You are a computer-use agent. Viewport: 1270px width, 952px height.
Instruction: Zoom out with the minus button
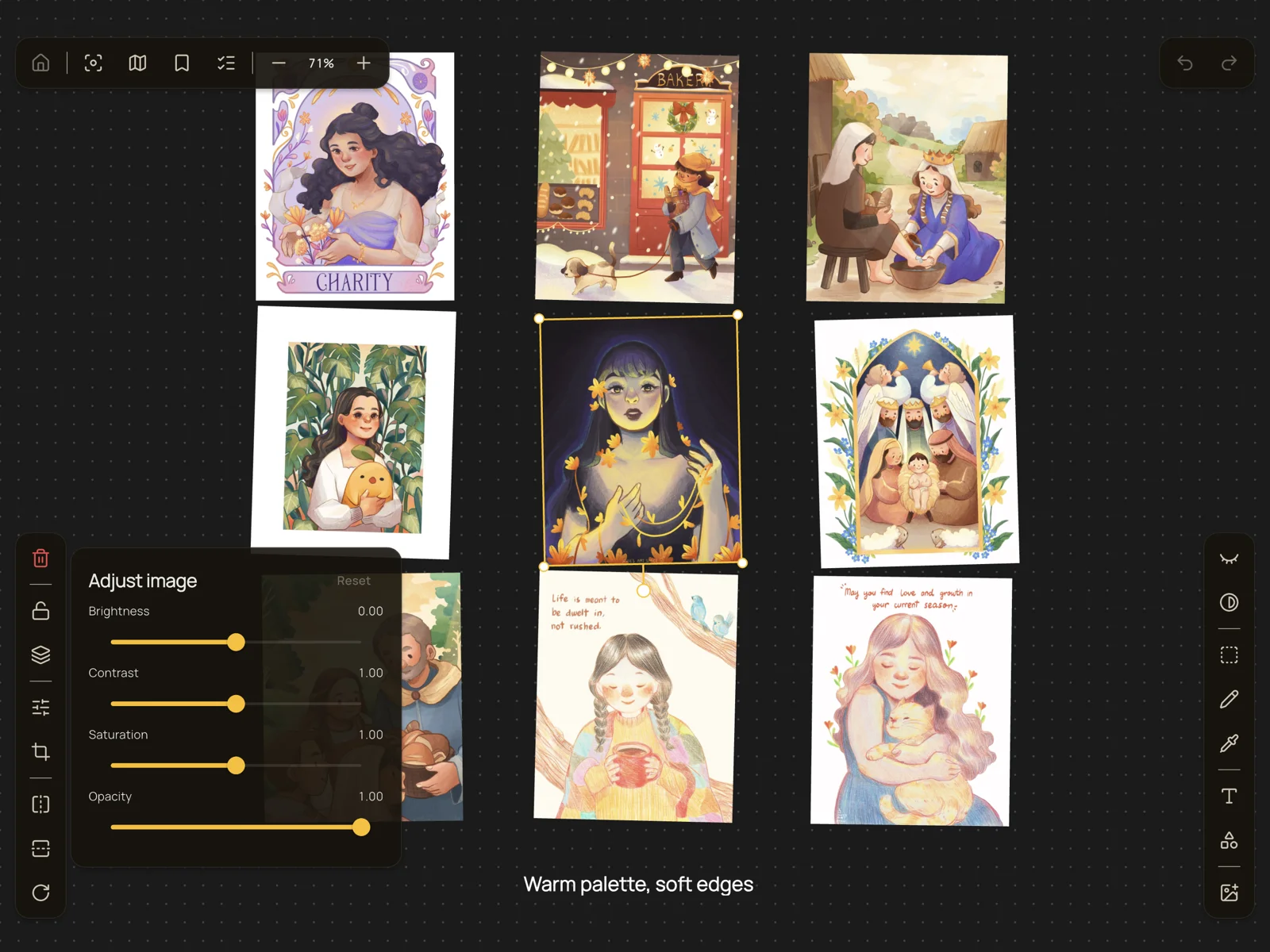279,63
